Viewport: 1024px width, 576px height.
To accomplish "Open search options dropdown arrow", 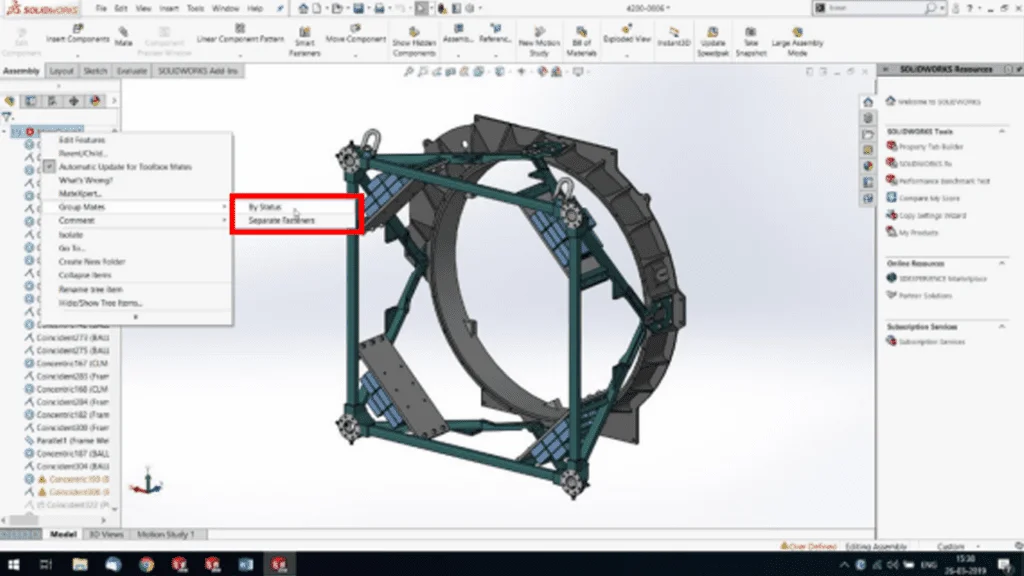I will (942, 8).
